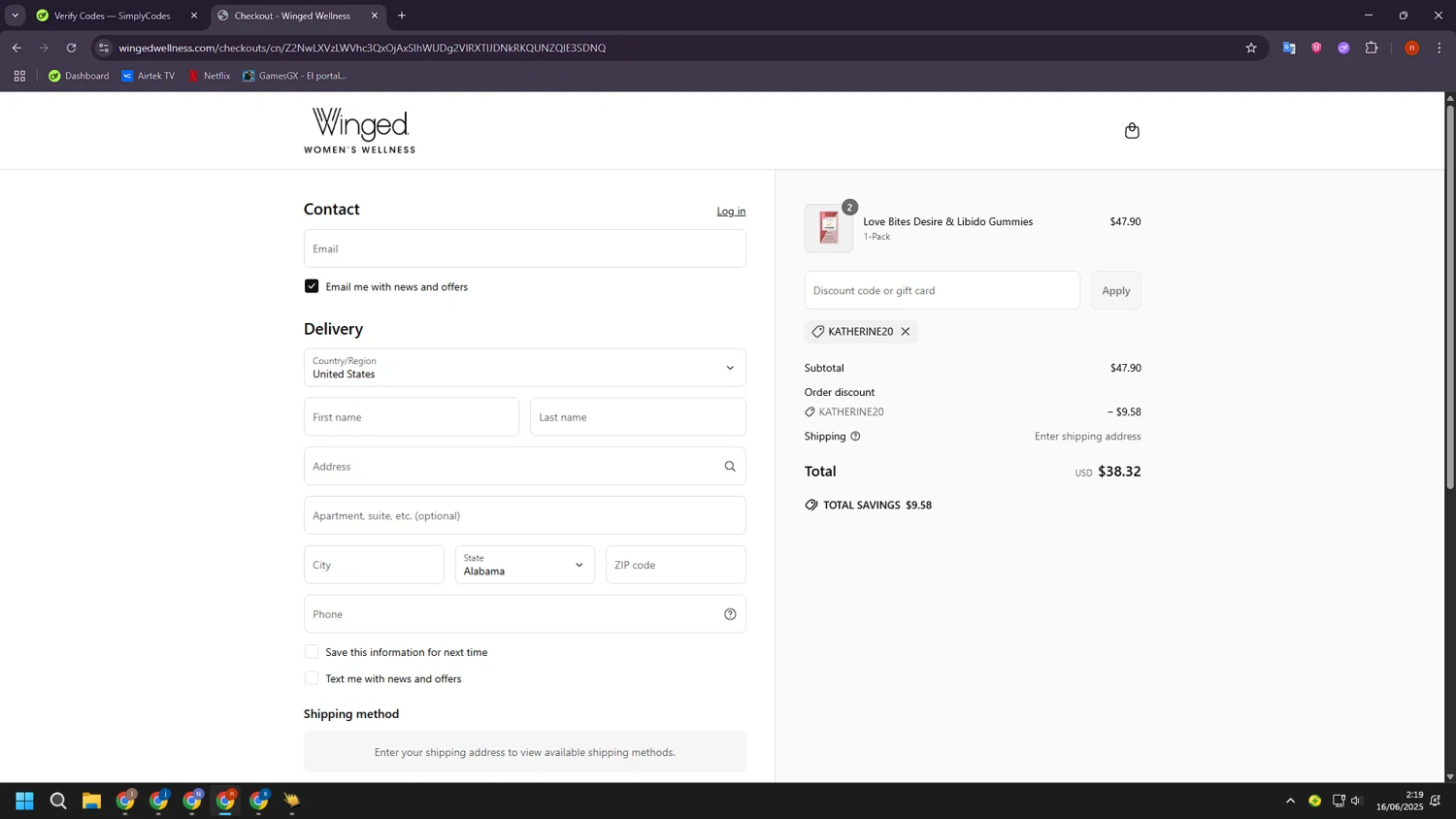Screen dimensions: 1456x819
Task: Click the Total amount $38.32
Action: [x=1119, y=472]
